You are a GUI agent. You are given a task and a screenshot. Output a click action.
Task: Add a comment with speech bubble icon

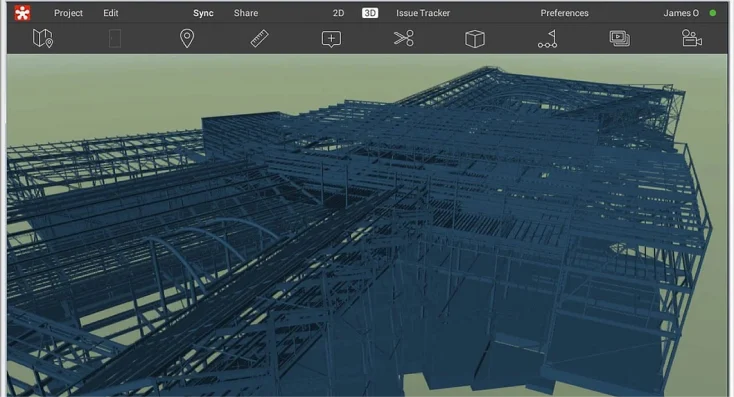(331, 39)
